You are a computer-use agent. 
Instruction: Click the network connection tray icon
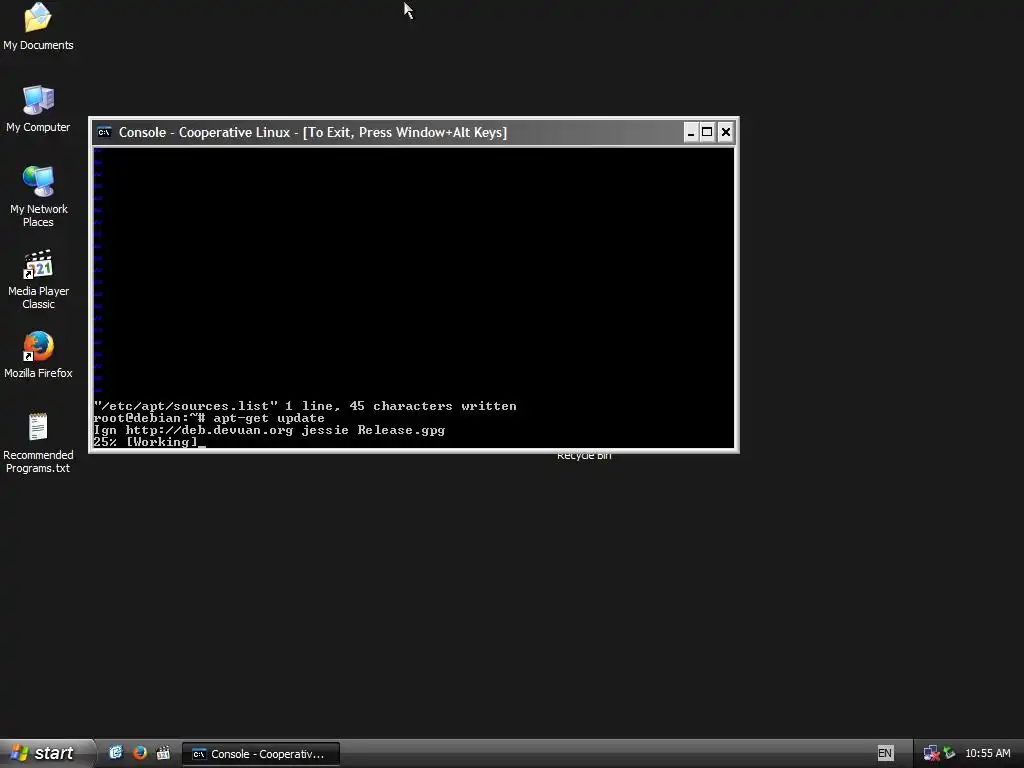point(931,754)
